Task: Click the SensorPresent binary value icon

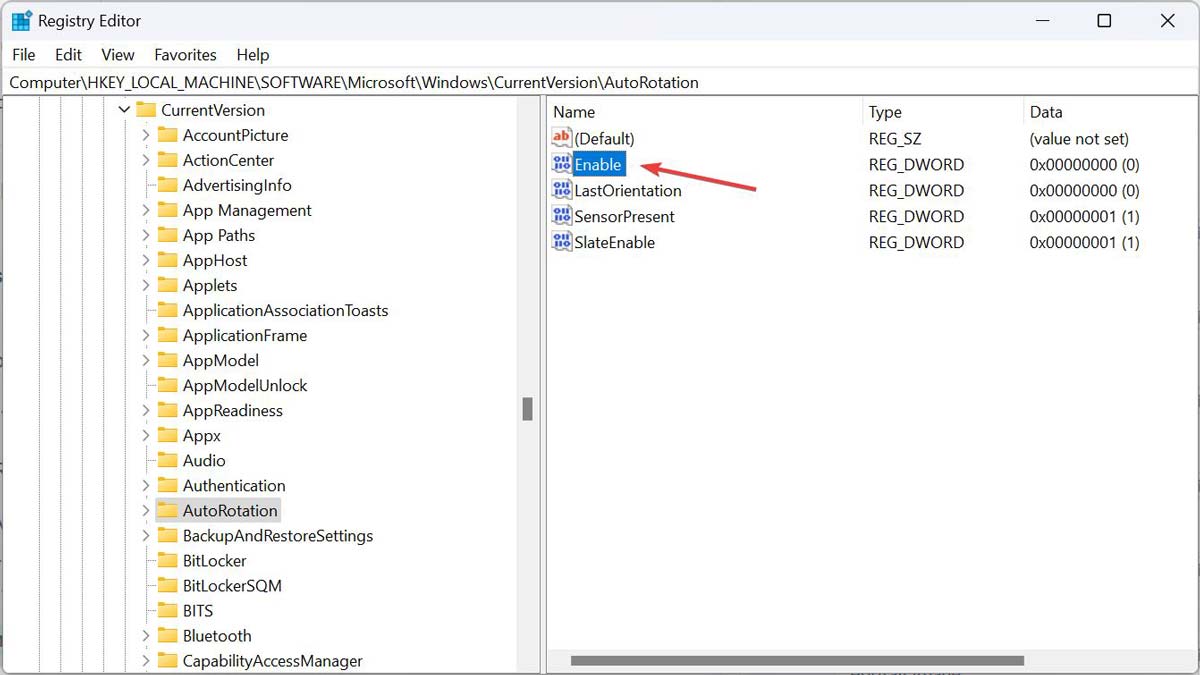Action: point(561,217)
